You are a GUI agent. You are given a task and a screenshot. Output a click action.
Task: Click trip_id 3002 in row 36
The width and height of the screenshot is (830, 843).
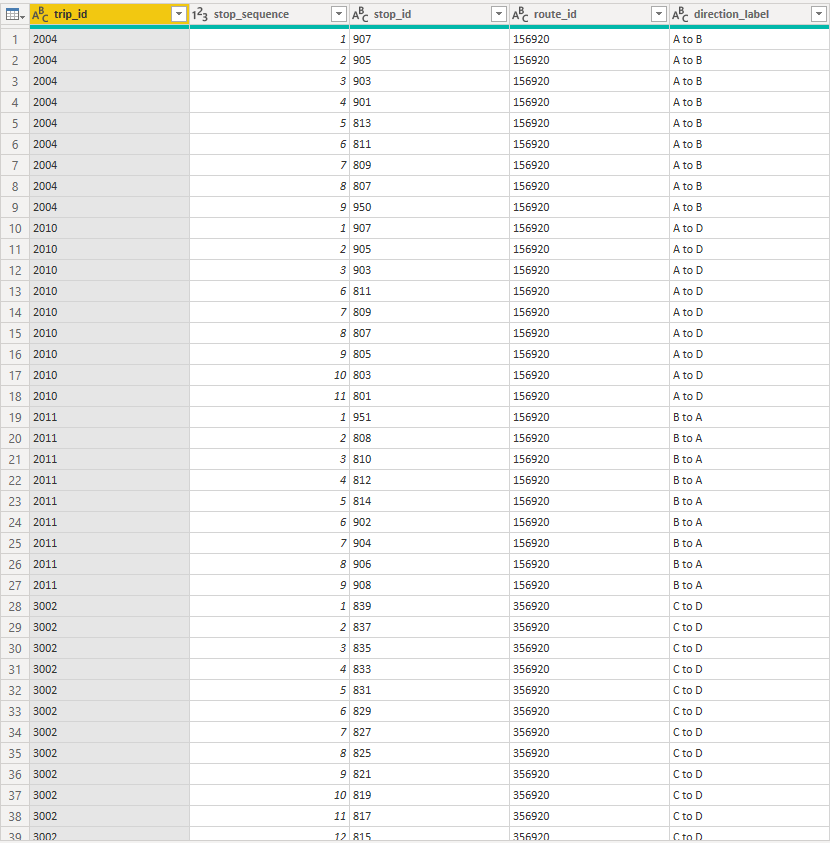[110, 774]
